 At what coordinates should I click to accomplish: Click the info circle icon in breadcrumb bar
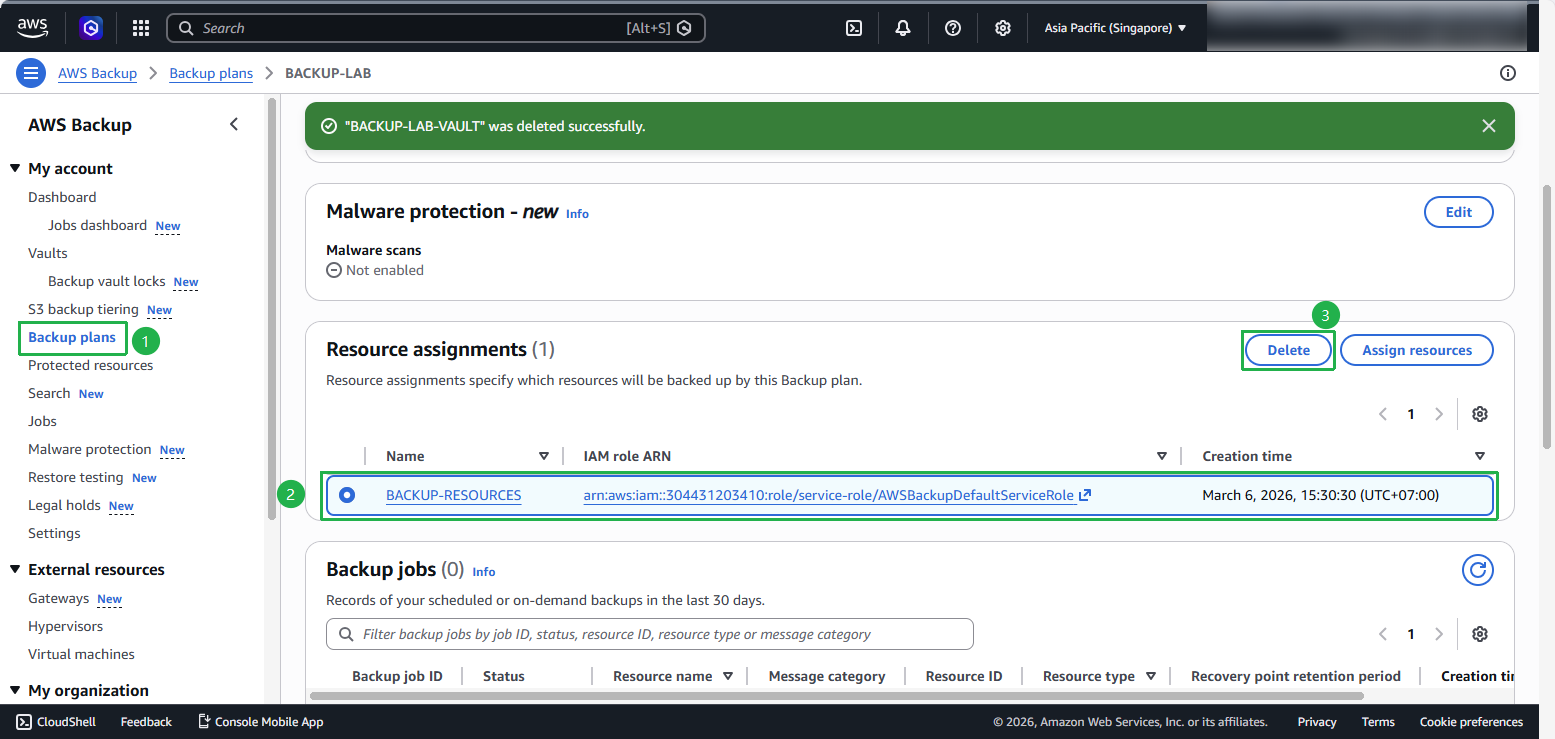point(1508,73)
